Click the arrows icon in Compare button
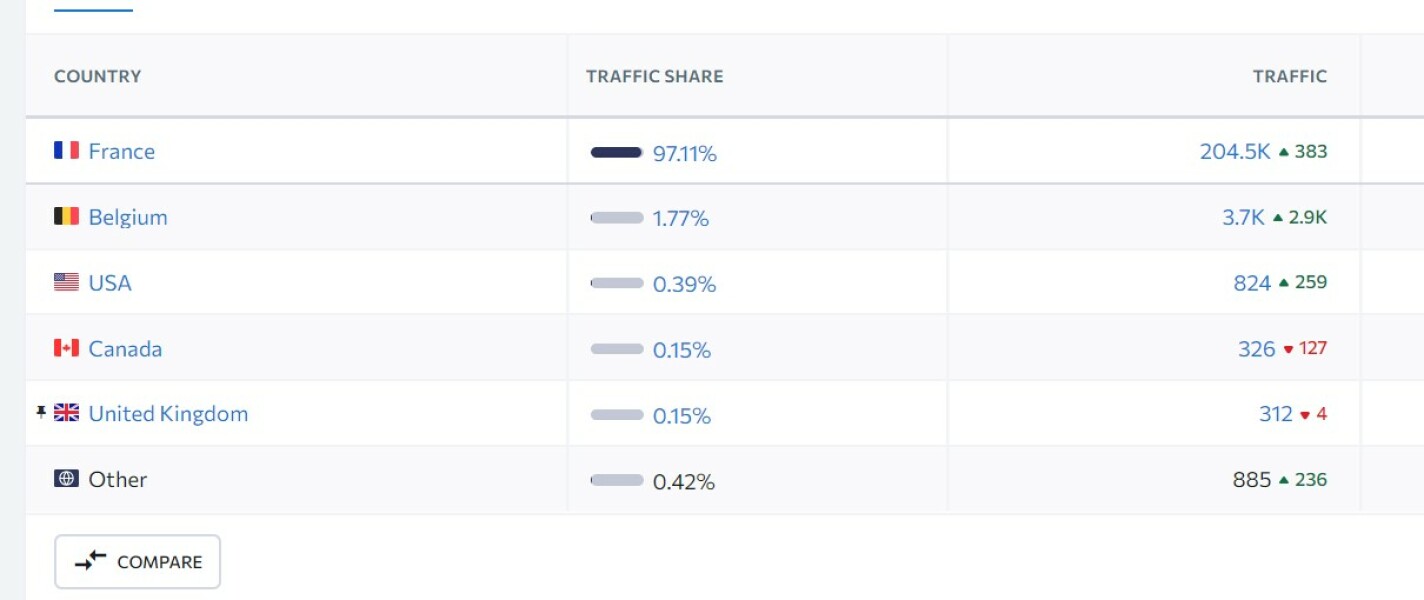Screen dimensions: 1424x600 click(91, 561)
